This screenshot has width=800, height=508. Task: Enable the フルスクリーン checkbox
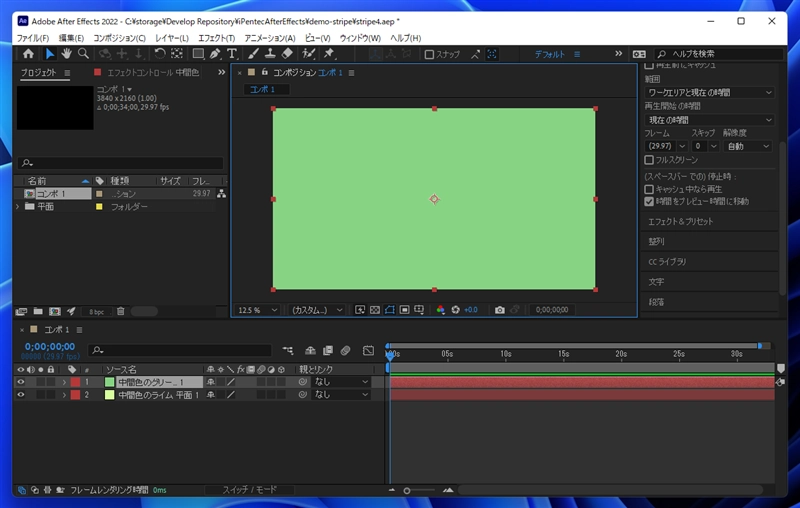coord(649,160)
